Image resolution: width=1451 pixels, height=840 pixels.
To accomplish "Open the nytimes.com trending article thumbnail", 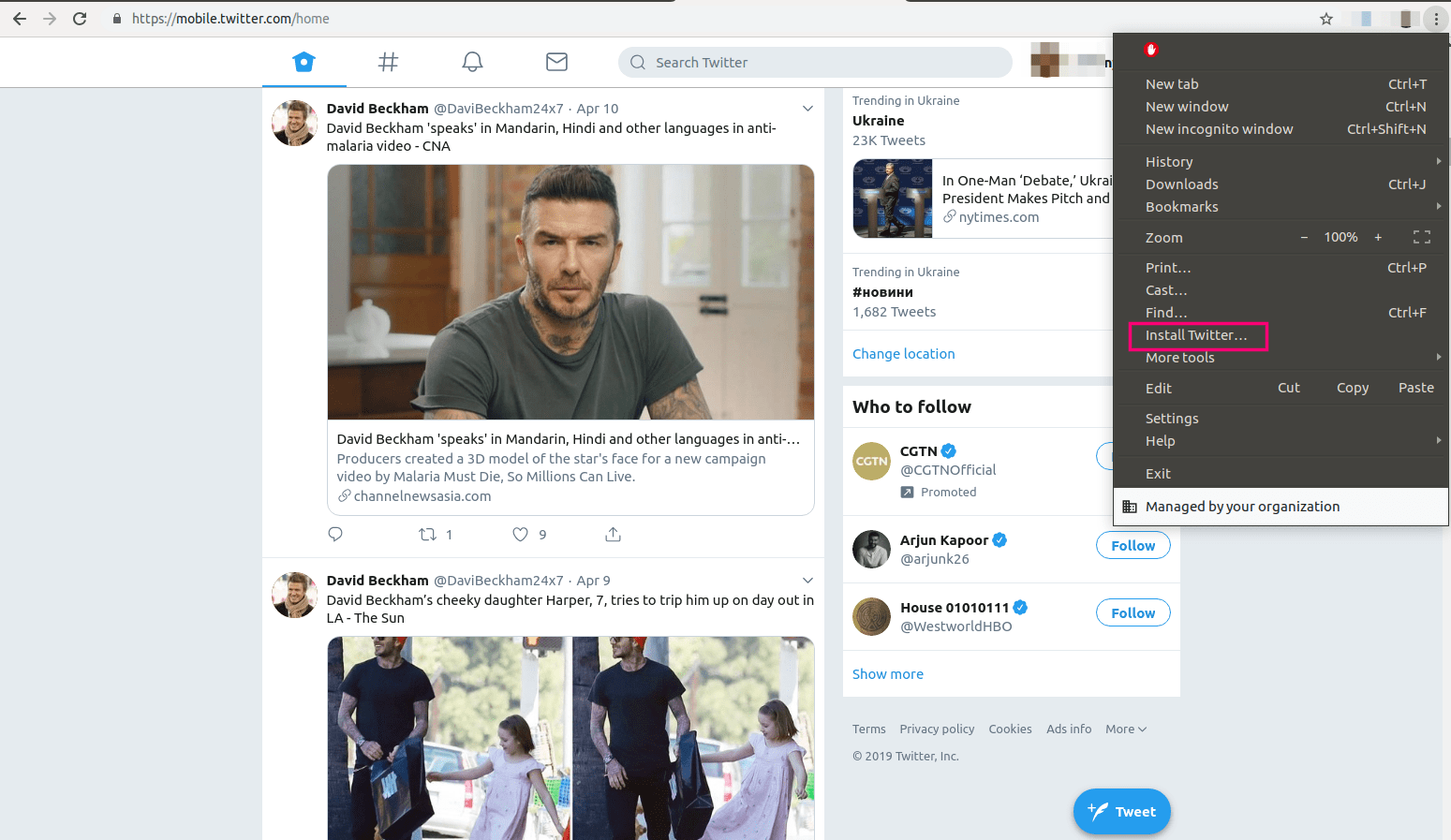I will coord(892,199).
